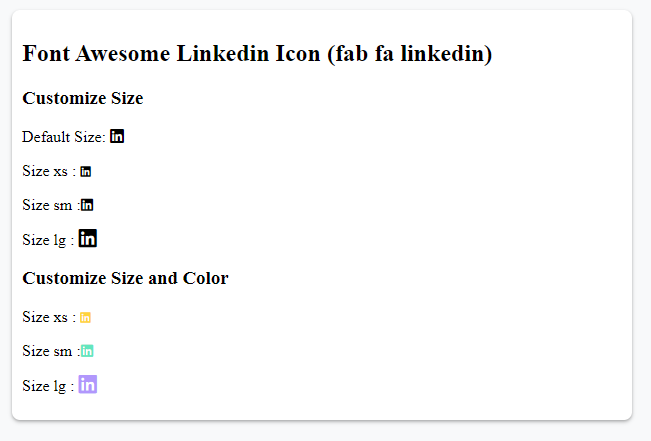Viewport: 651px width, 441px height.
Task: Click the default size LinkedIn icon
Action: [x=117, y=137]
